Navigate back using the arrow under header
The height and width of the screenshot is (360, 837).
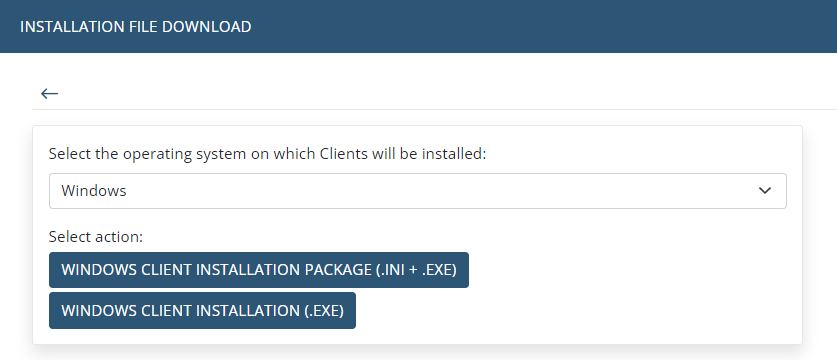[49, 93]
